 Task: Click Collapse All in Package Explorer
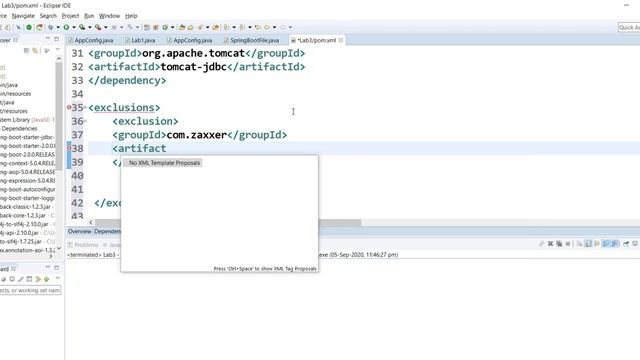point(27,50)
